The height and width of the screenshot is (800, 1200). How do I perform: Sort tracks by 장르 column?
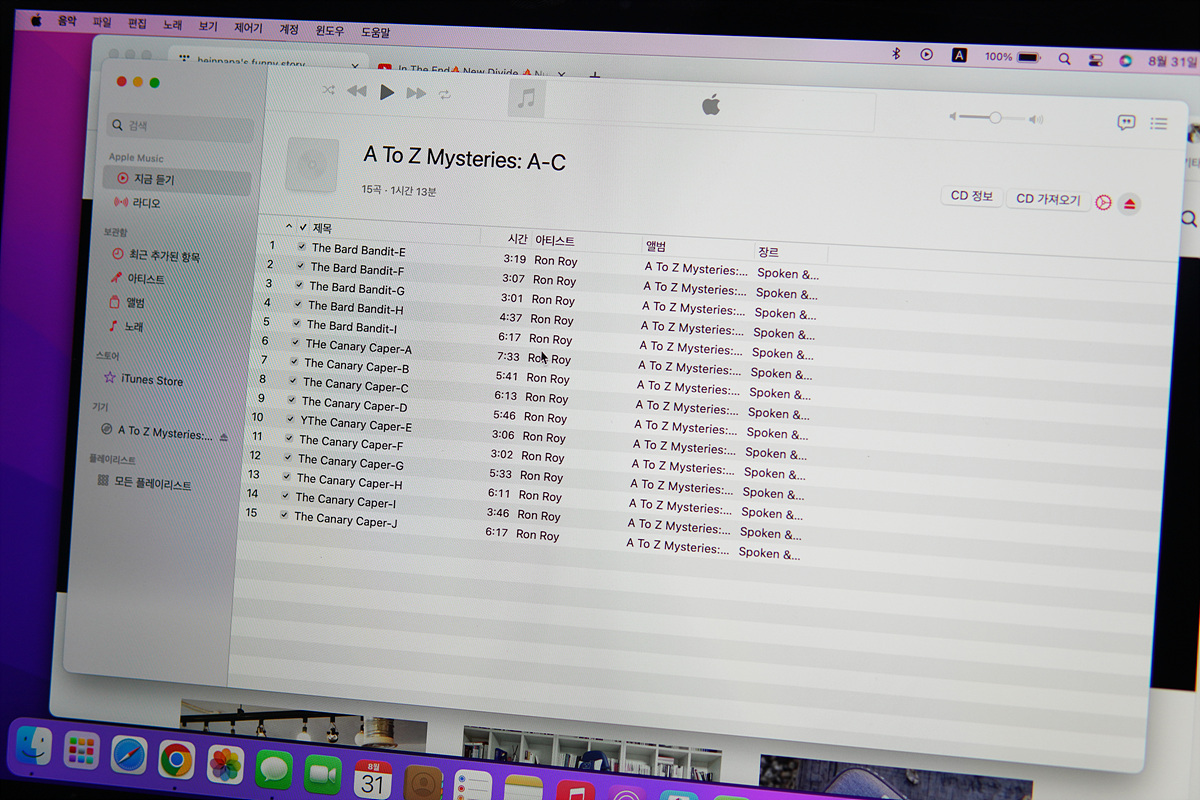click(768, 252)
